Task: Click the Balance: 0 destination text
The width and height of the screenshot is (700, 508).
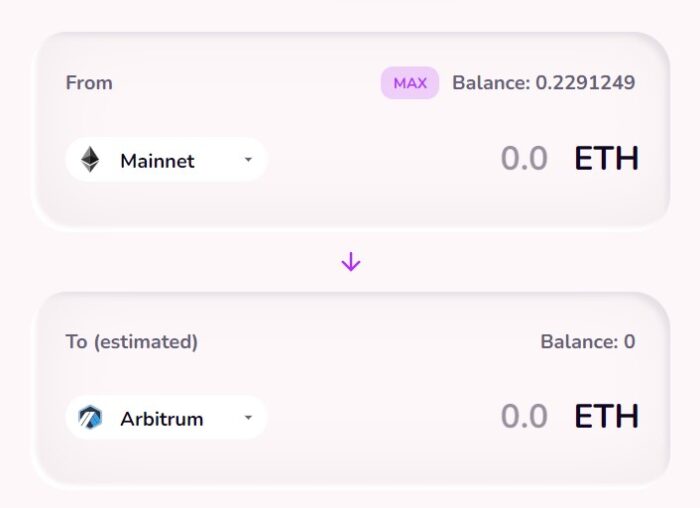Action: 588,342
